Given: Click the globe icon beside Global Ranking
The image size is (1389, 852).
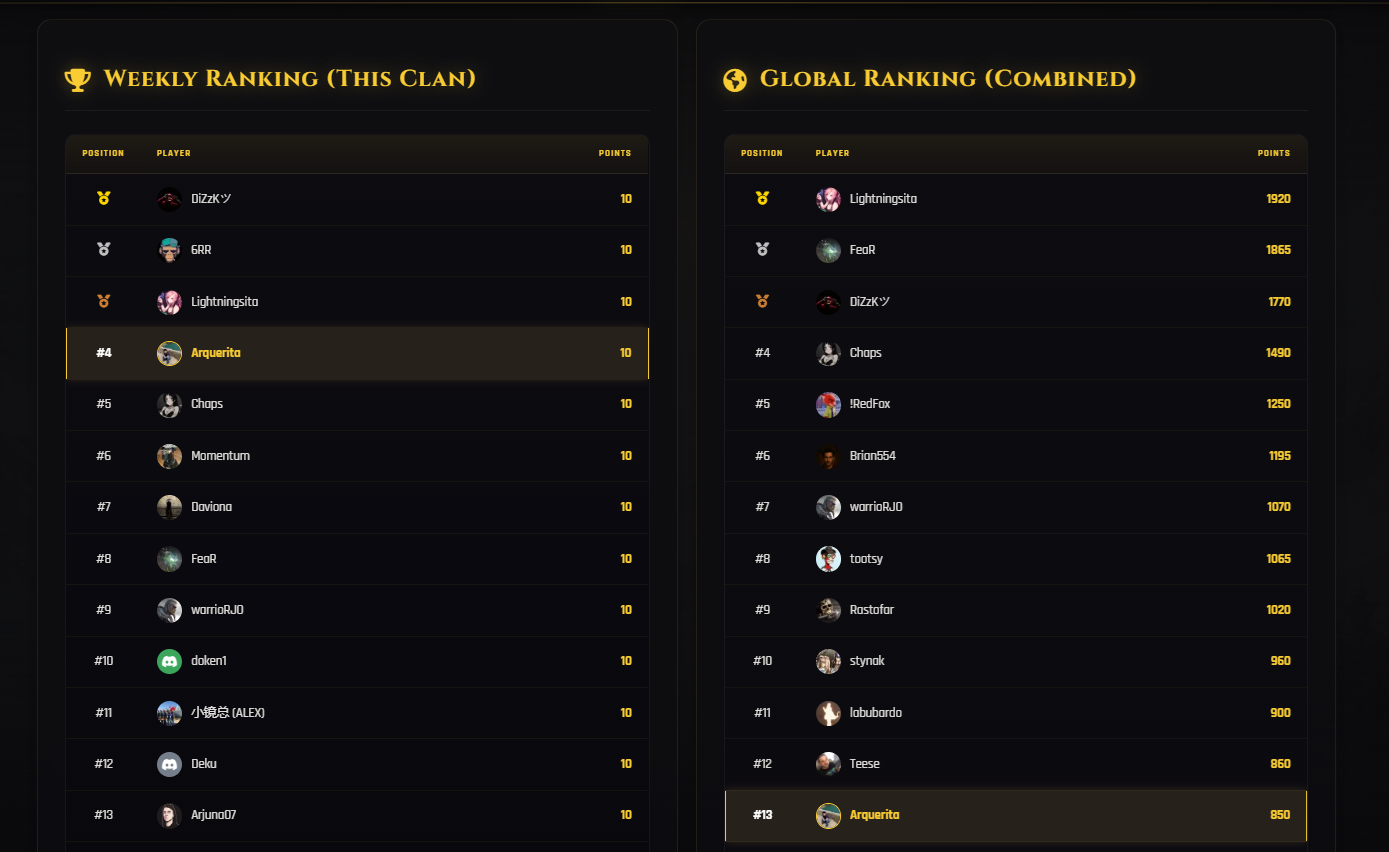Looking at the screenshot, I should tap(735, 79).
